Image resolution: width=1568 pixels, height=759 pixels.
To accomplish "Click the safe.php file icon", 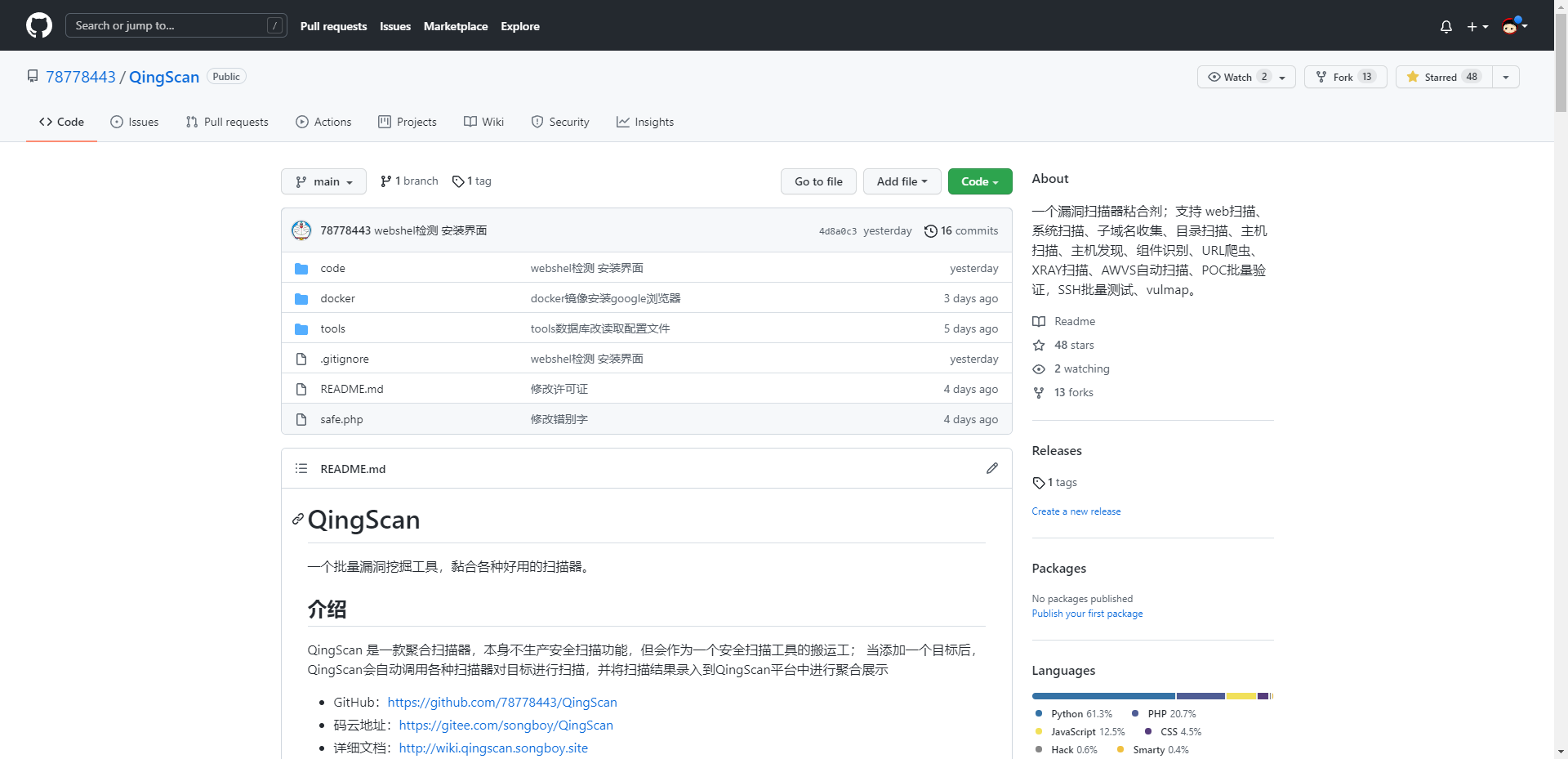I will [301, 419].
